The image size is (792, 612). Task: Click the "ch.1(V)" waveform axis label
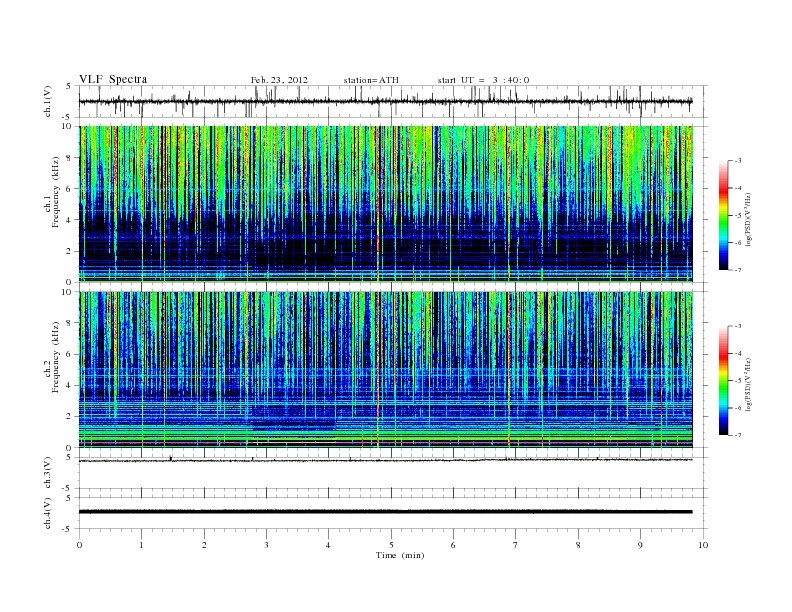coord(48,101)
